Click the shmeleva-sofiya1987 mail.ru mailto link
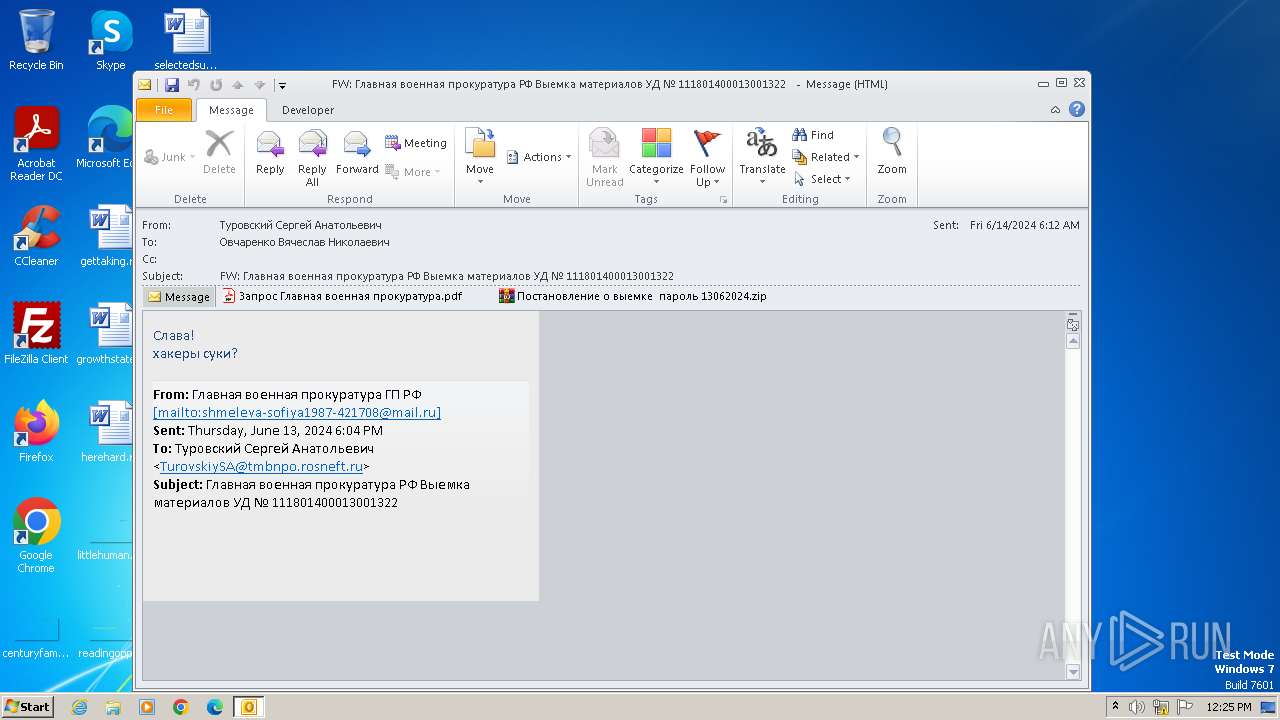The height and width of the screenshot is (720, 1280). (x=297, y=413)
